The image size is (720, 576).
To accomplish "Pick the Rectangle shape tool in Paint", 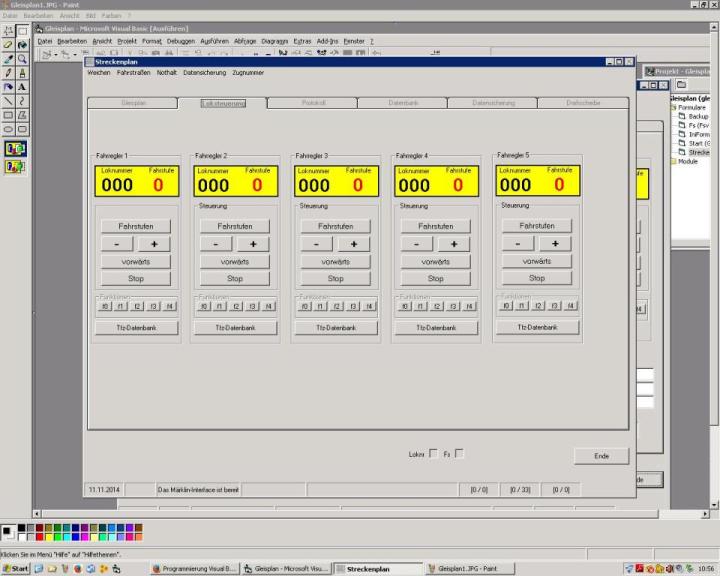I will click(8, 115).
